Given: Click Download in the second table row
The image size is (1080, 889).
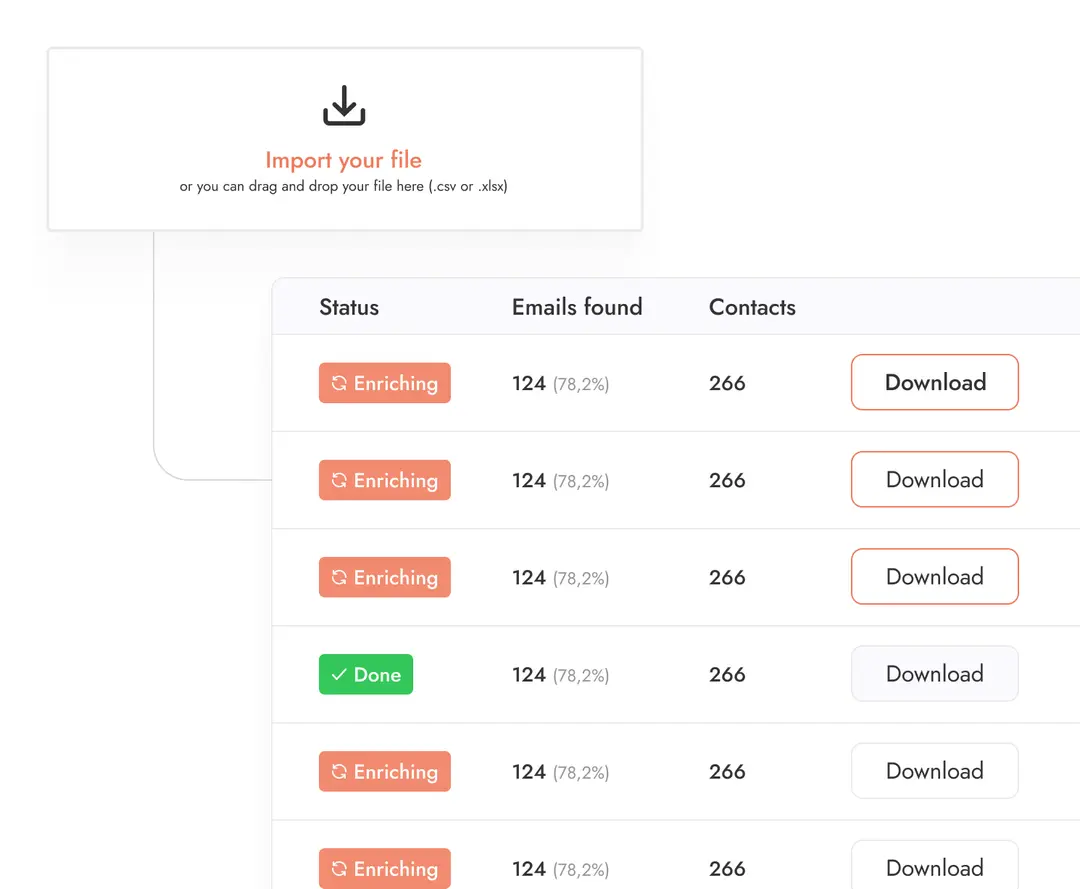Looking at the screenshot, I should (935, 479).
